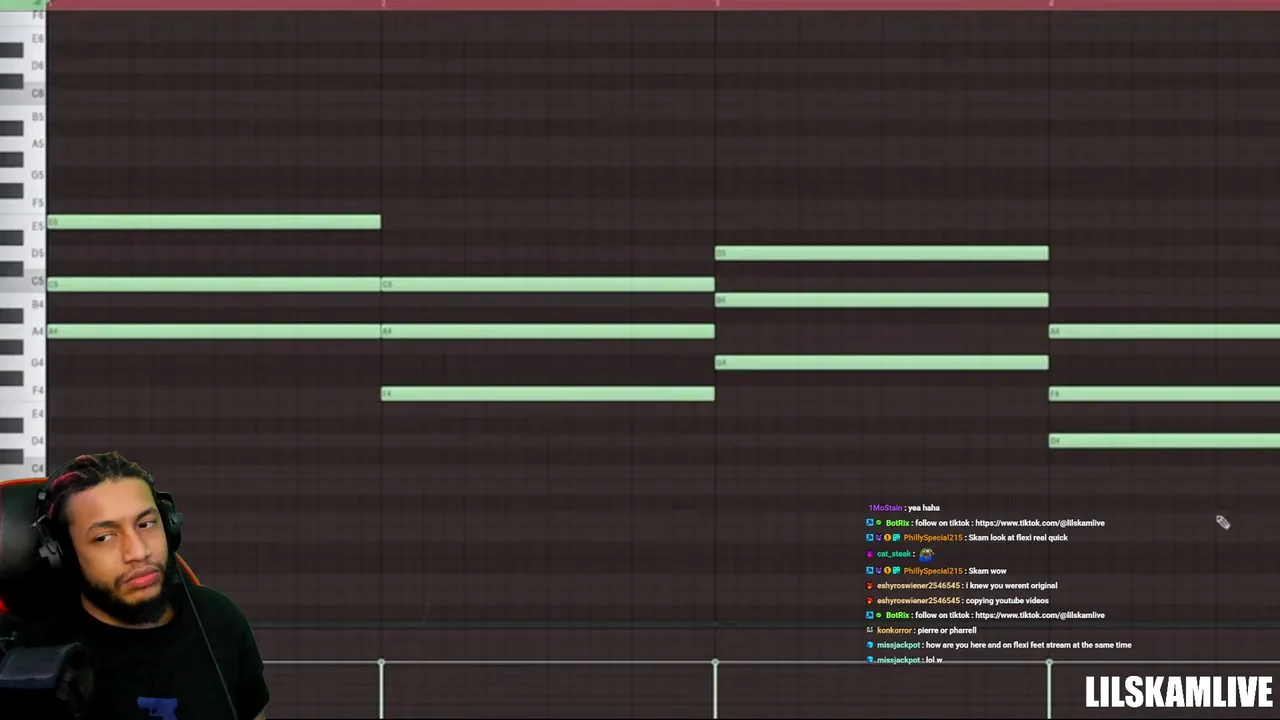Select the C5 note starting at bar one
1280x720 pixels.
[214, 284]
